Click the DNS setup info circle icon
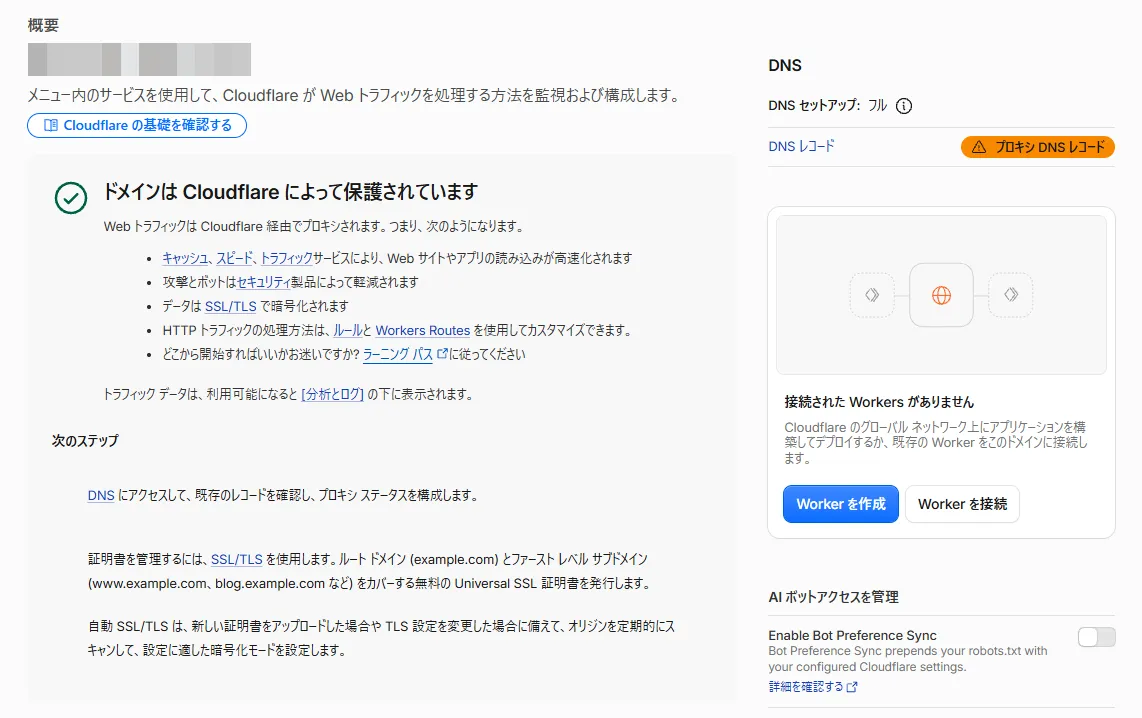The width and height of the screenshot is (1142, 718). click(x=903, y=106)
